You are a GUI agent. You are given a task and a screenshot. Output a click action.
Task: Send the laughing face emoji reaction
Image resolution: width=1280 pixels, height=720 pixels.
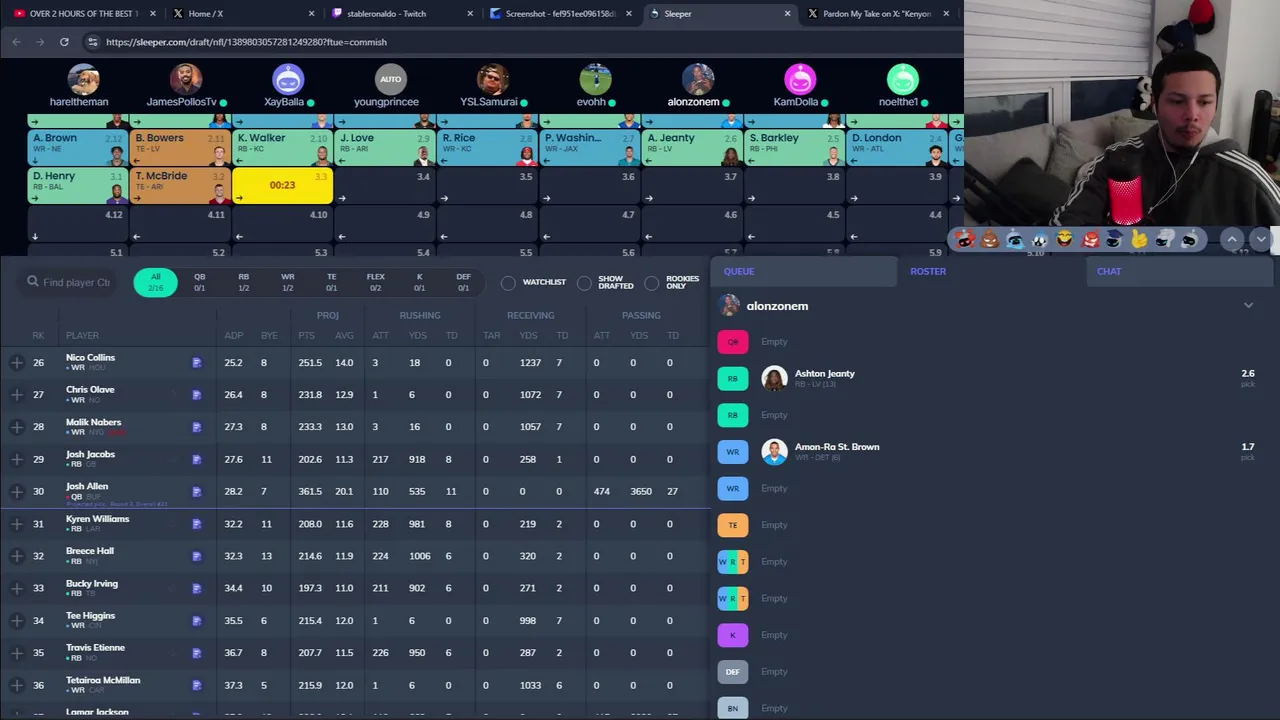tap(1065, 240)
